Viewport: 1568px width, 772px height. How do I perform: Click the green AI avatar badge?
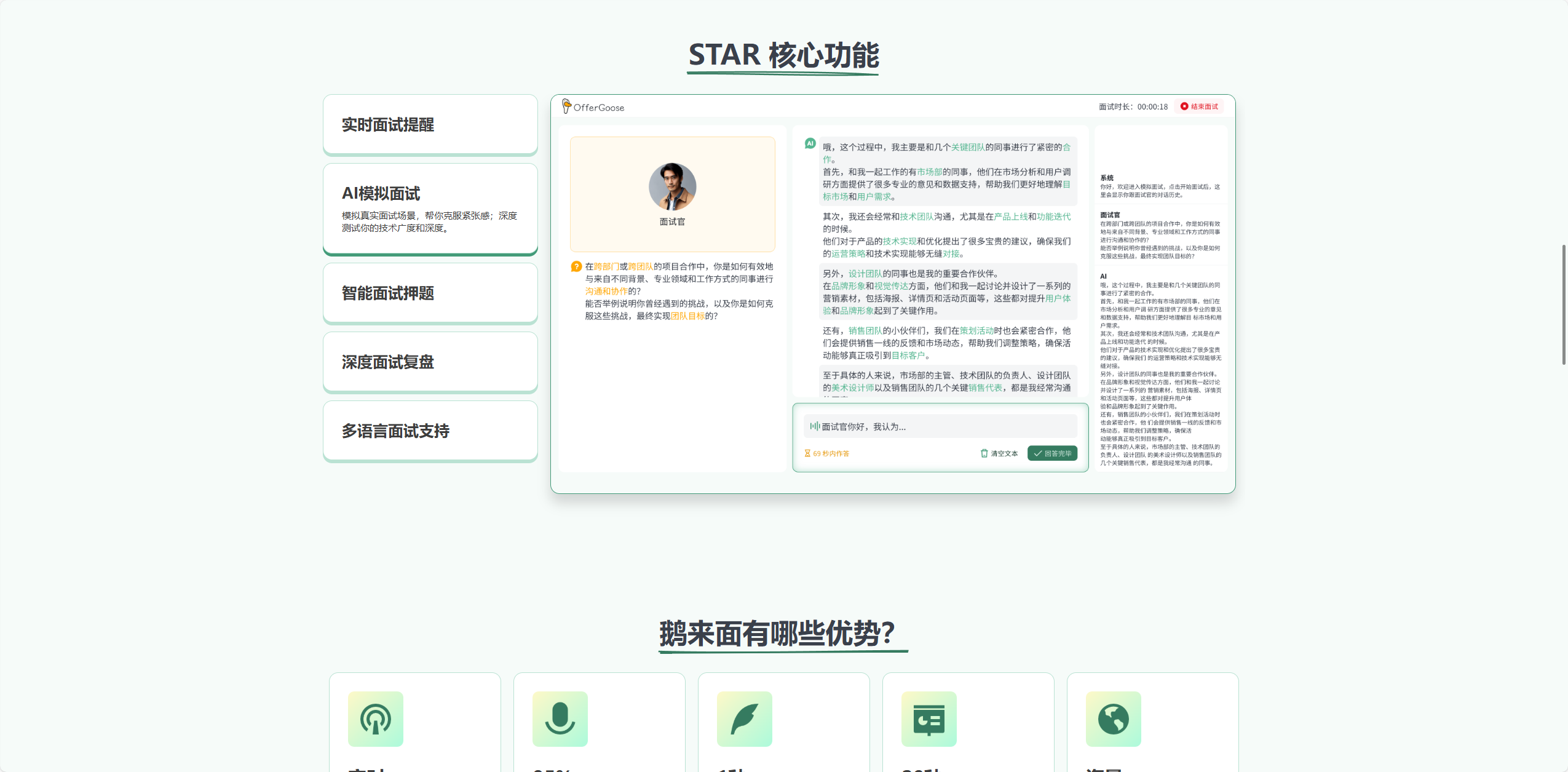pos(810,143)
